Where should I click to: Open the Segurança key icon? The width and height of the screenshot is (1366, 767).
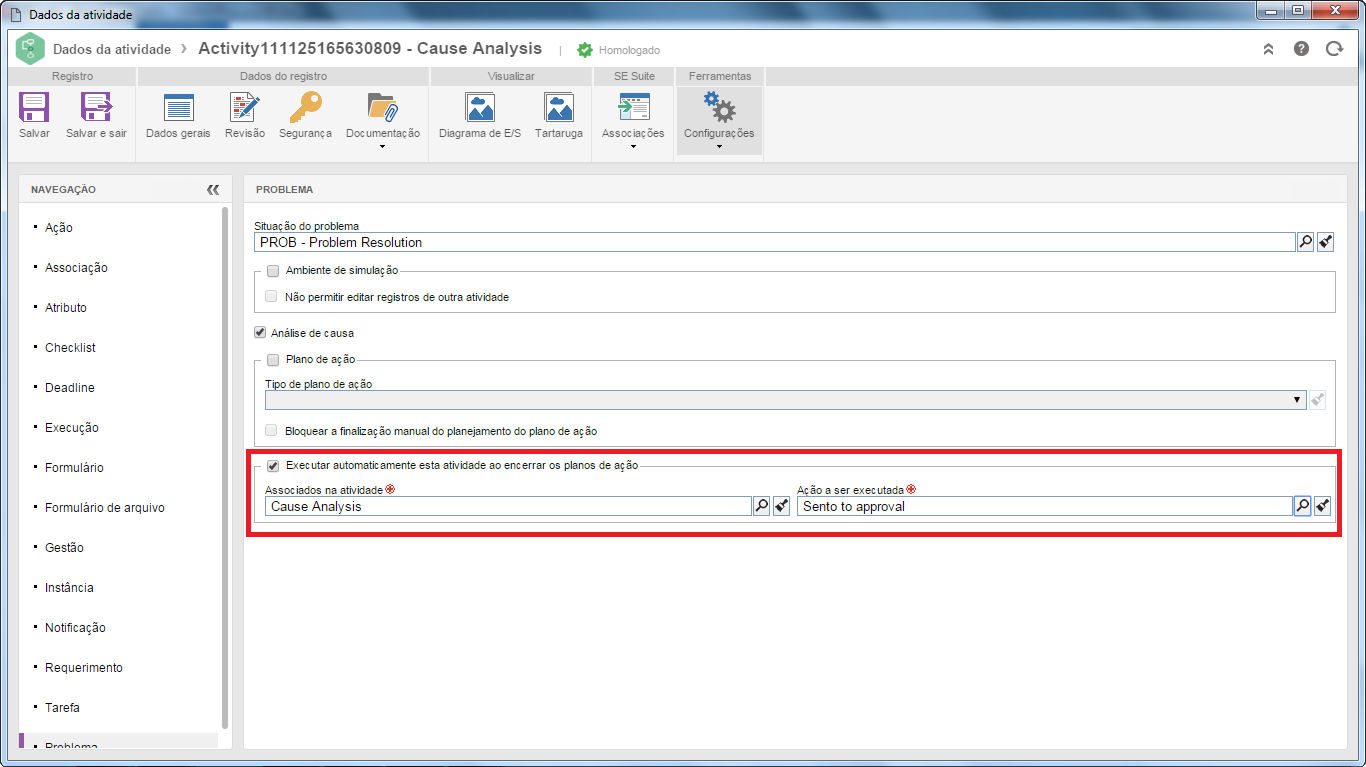(x=305, y=107)
